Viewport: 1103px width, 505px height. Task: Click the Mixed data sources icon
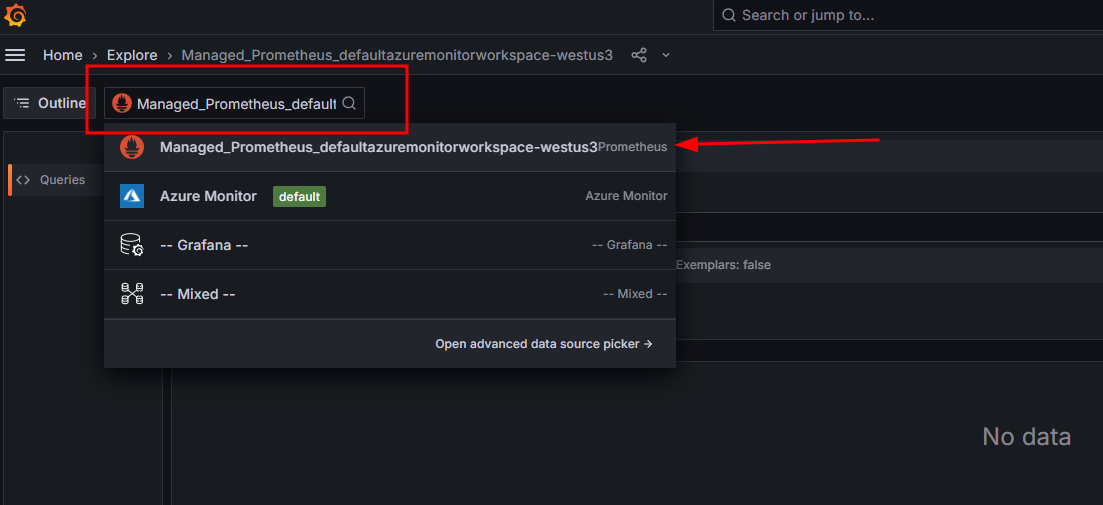[132, 294]
